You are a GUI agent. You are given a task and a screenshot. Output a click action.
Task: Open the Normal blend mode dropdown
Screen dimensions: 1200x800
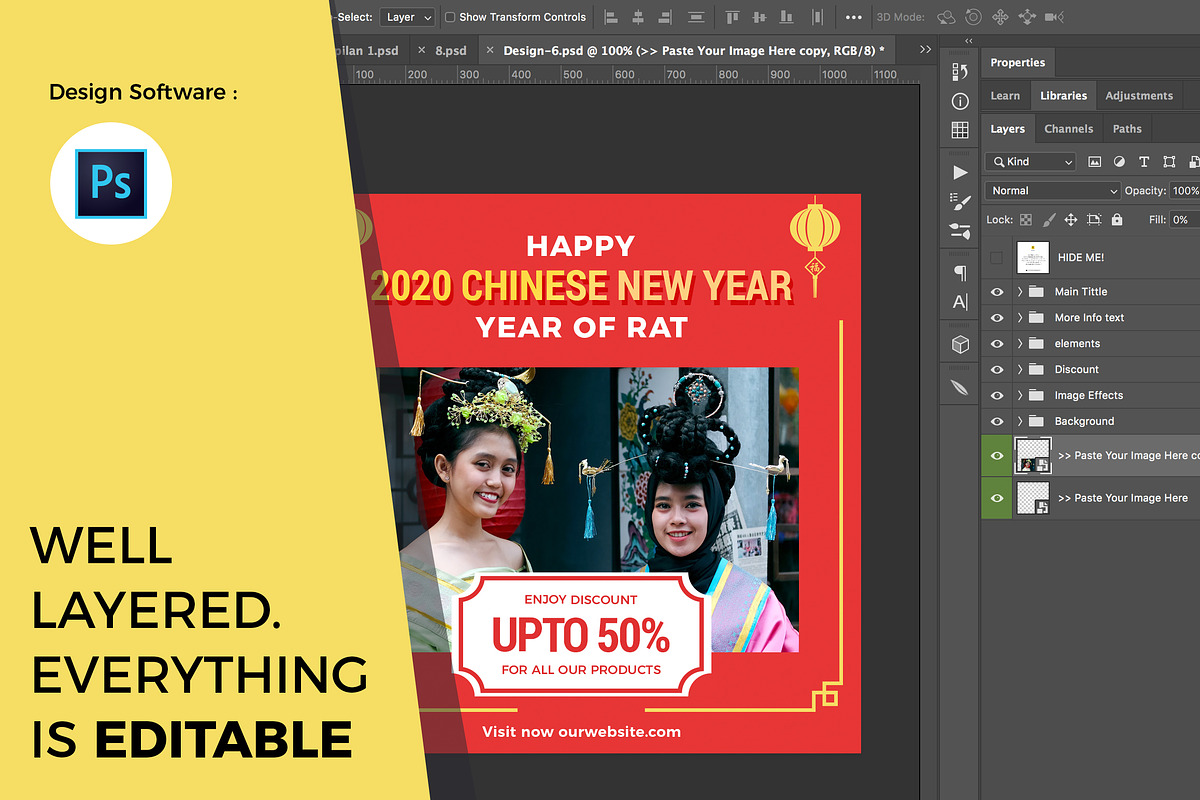coord(1053,191)
